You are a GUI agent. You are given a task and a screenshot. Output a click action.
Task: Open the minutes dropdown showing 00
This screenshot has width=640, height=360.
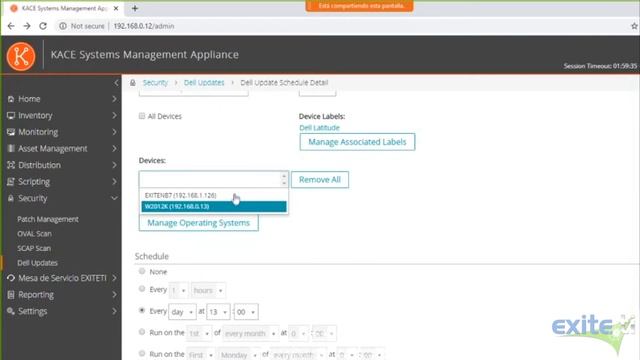coord(246,312)
